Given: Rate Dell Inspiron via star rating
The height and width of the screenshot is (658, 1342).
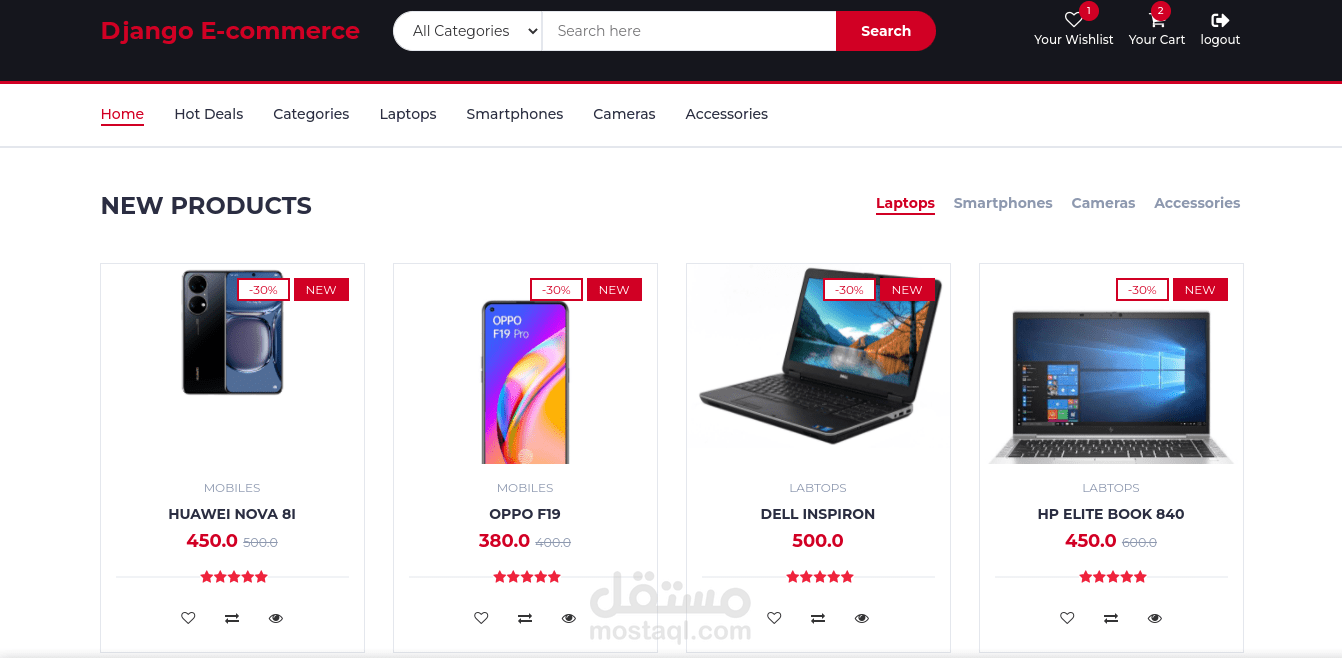Looking at the screenshot, I should pyautogui.click(x=820, y=577).
